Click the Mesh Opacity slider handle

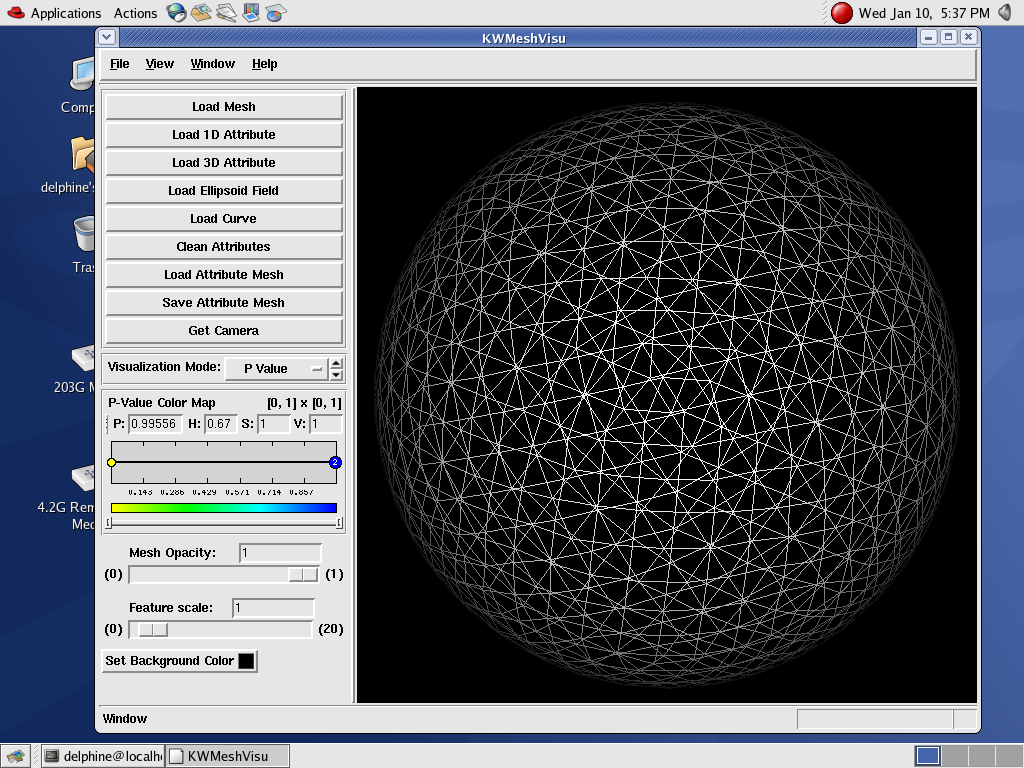302,574
